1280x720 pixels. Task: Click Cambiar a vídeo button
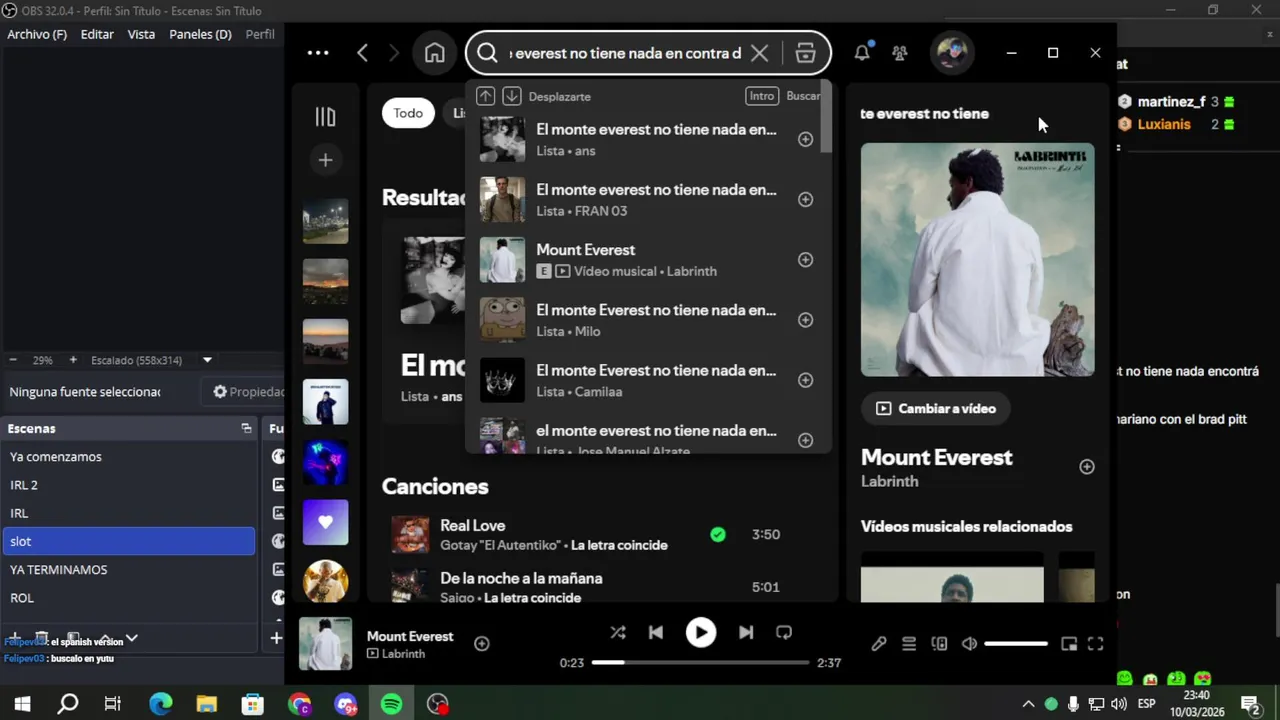pos(936,408)
